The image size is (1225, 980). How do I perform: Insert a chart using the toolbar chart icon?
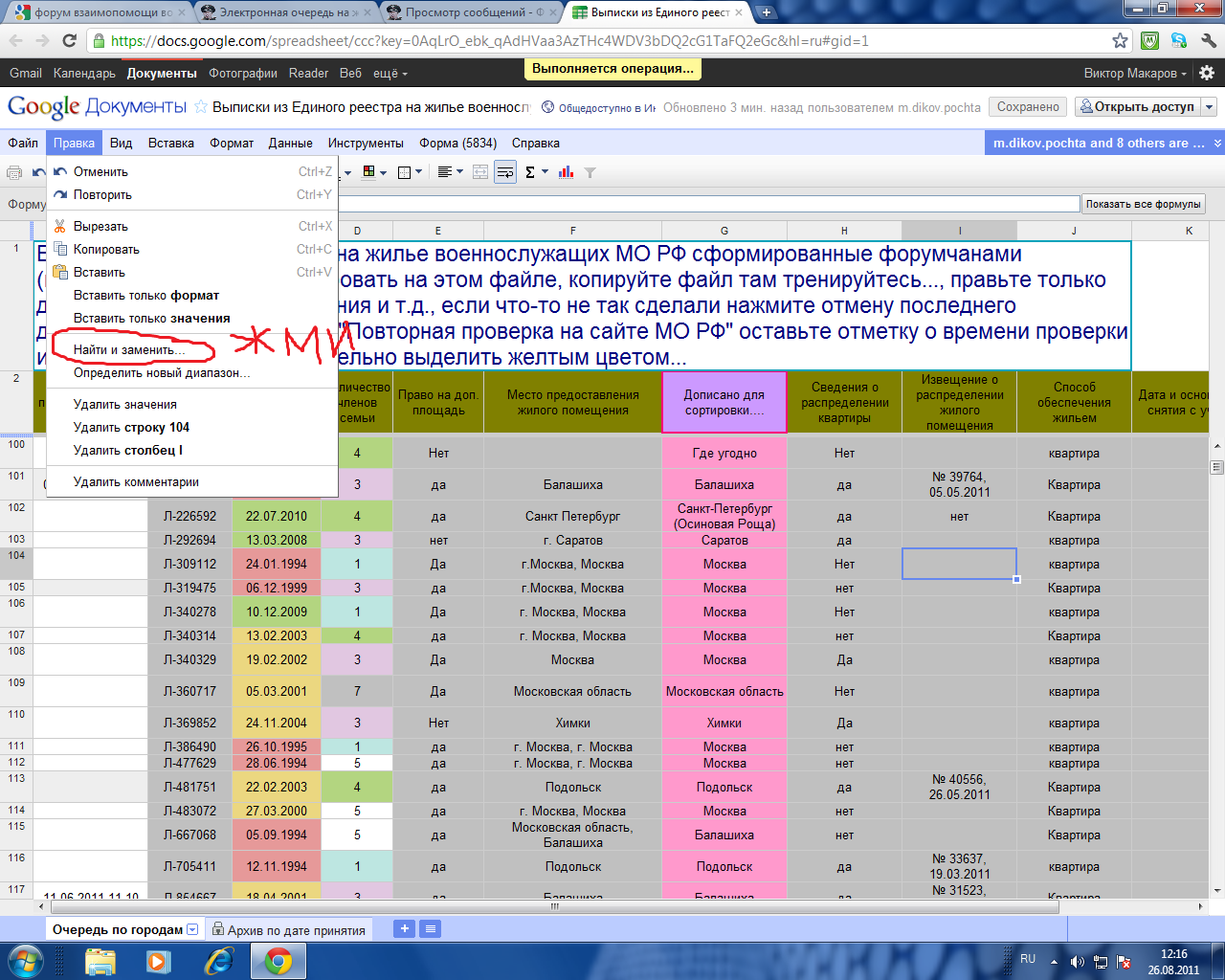click(x=566, y=172)
